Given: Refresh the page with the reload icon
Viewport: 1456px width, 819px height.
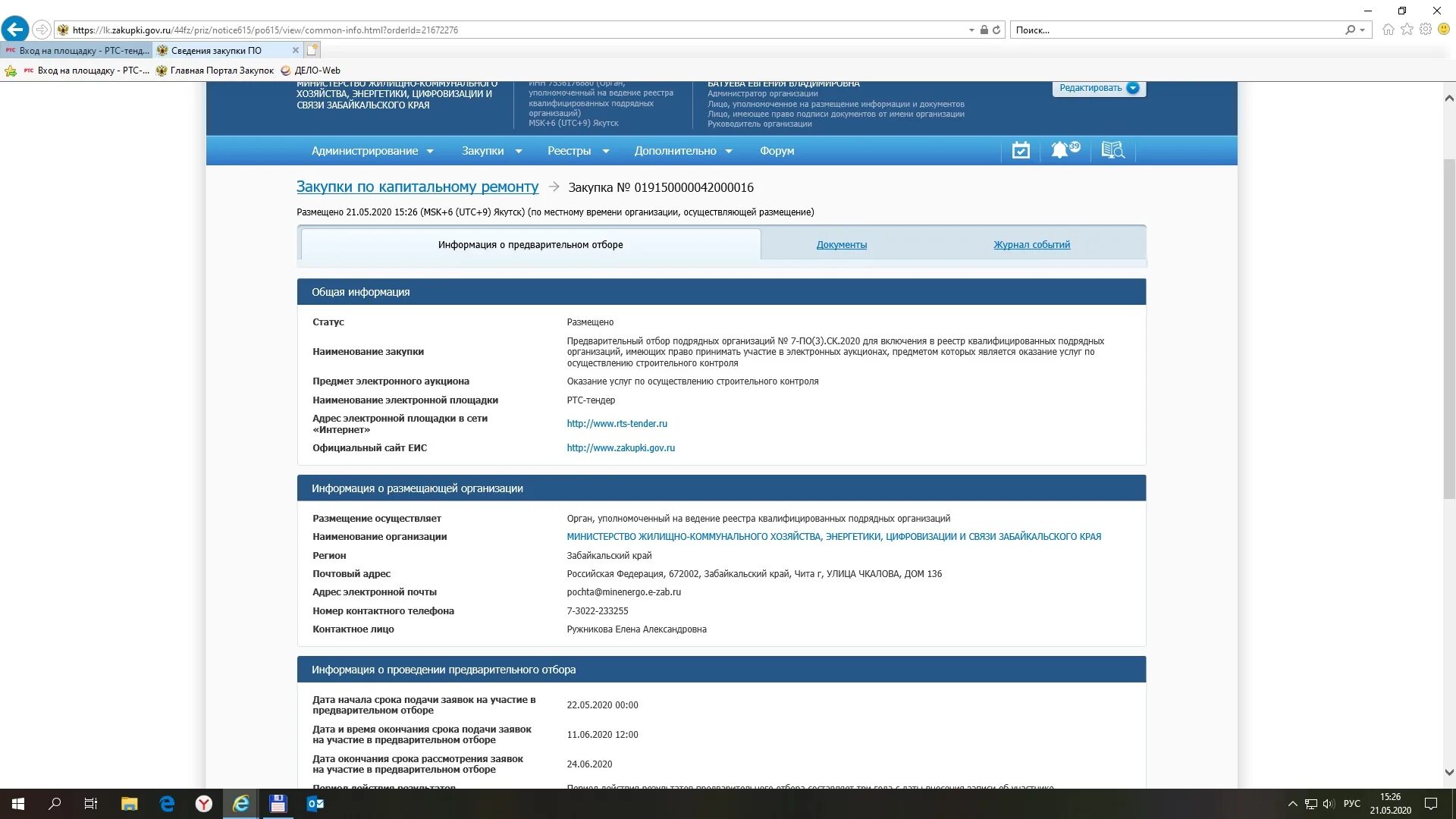Looking at the screenshot, I should tap(996, 30).
